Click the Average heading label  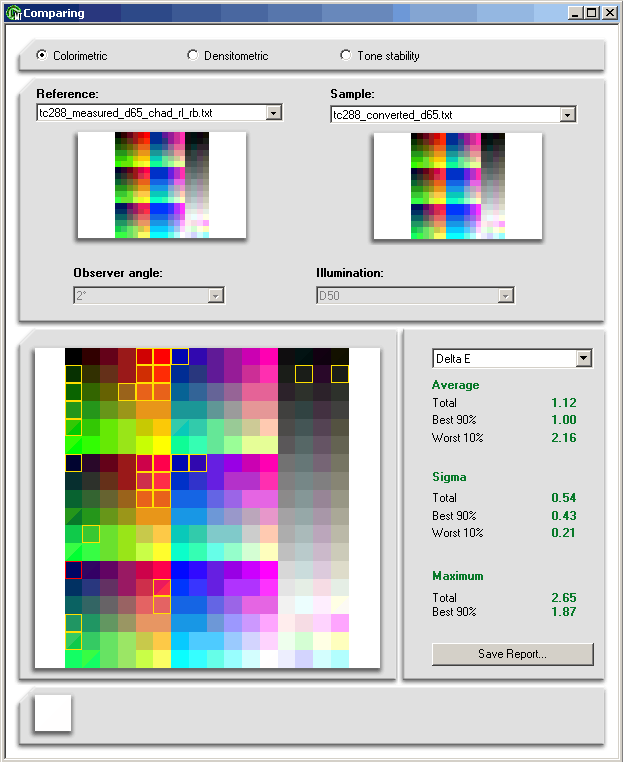(455, 385)
